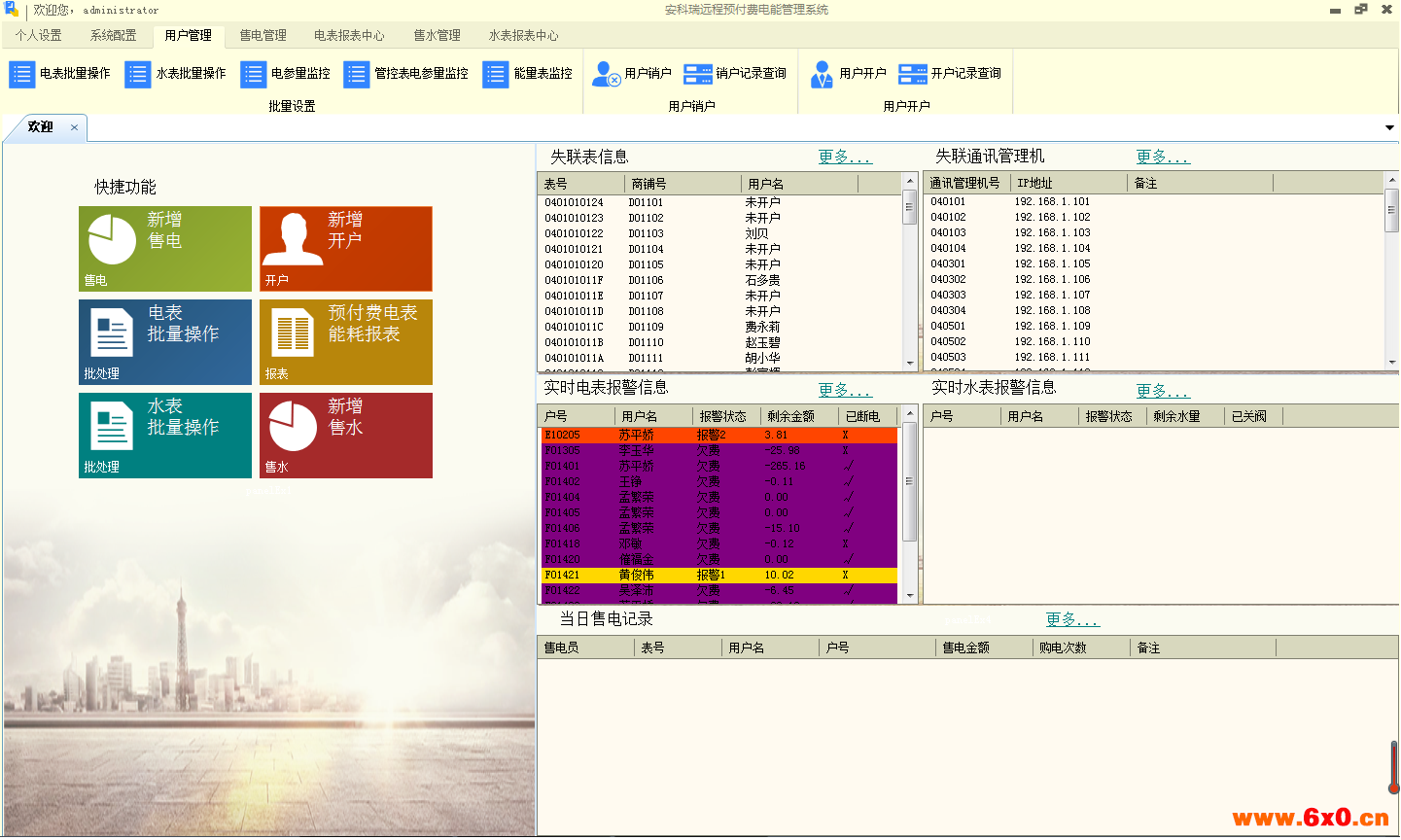Scrollbar thumb of 实时电表报警信息 list
This screenshot has width=1401, height=840.
tap(910, 482)
